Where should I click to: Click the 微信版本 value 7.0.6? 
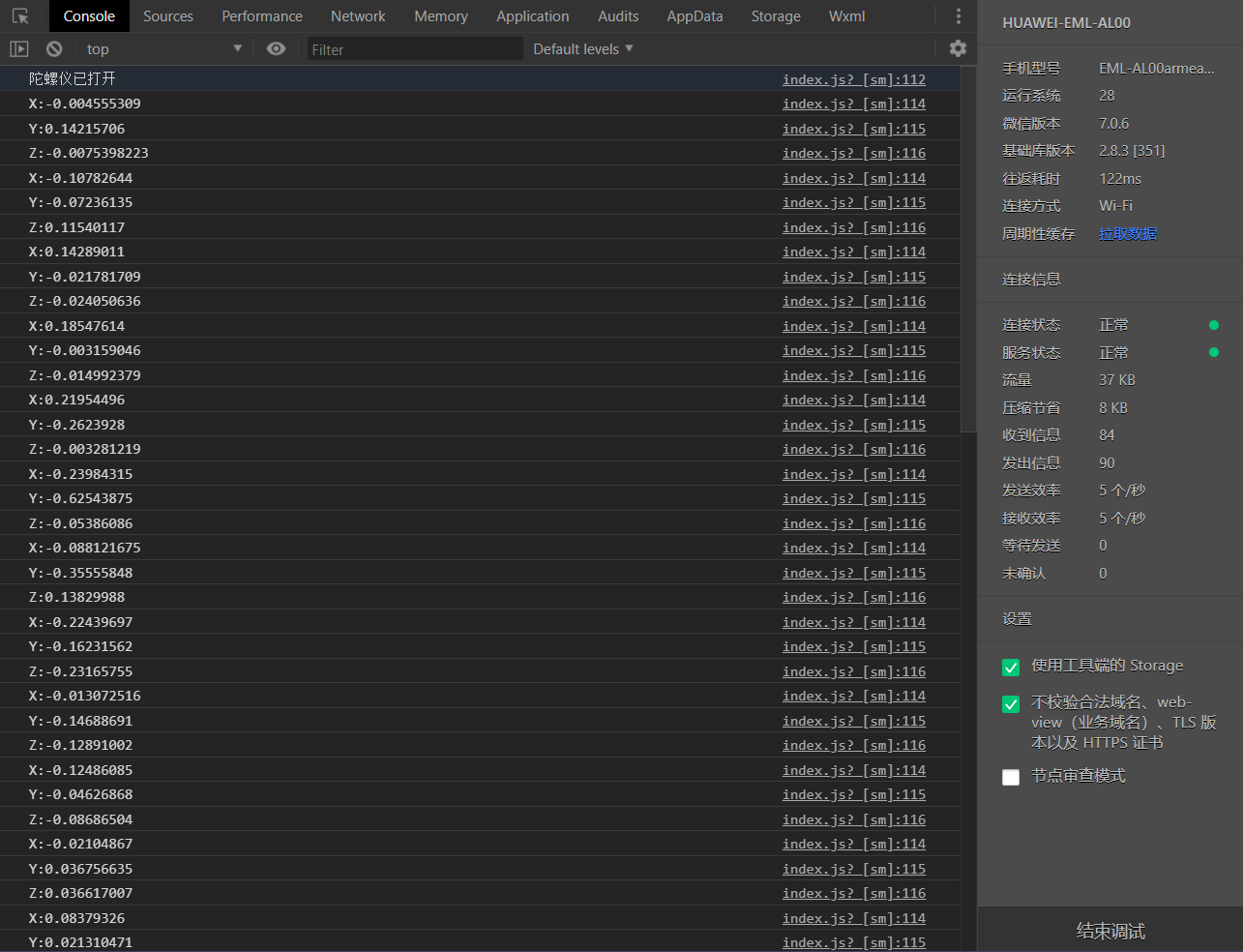pos(1113,123)
